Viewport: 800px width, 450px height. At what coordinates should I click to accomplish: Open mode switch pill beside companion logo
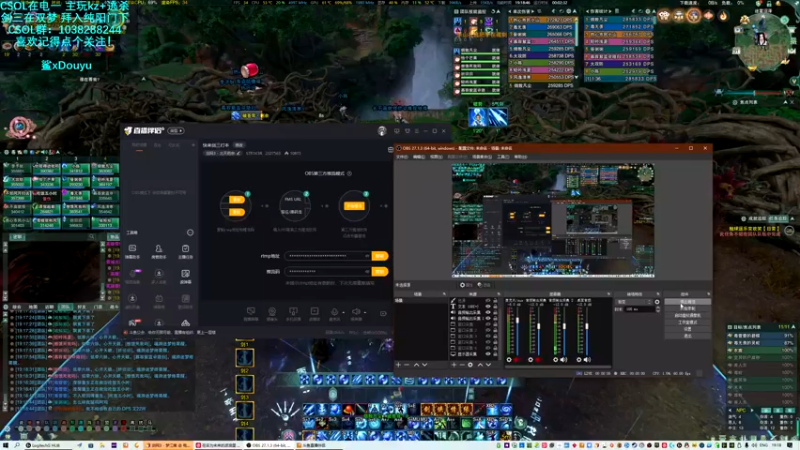click(176, 131)
